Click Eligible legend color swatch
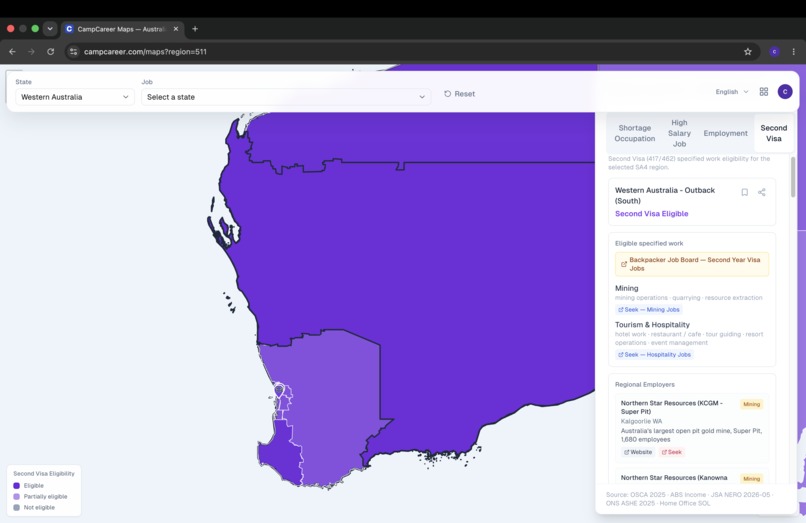The height and width of the screenshot is (523, 806). pyautogui.click(x=16, y=485)
